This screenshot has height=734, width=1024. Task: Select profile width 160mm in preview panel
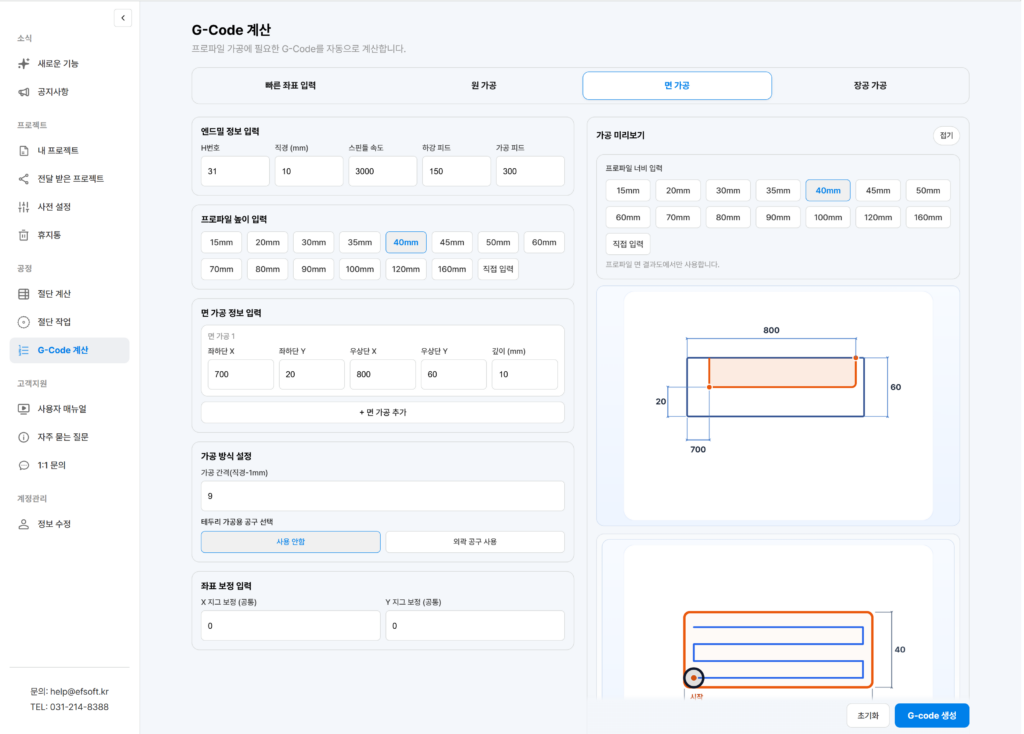[x=928, y=217]
